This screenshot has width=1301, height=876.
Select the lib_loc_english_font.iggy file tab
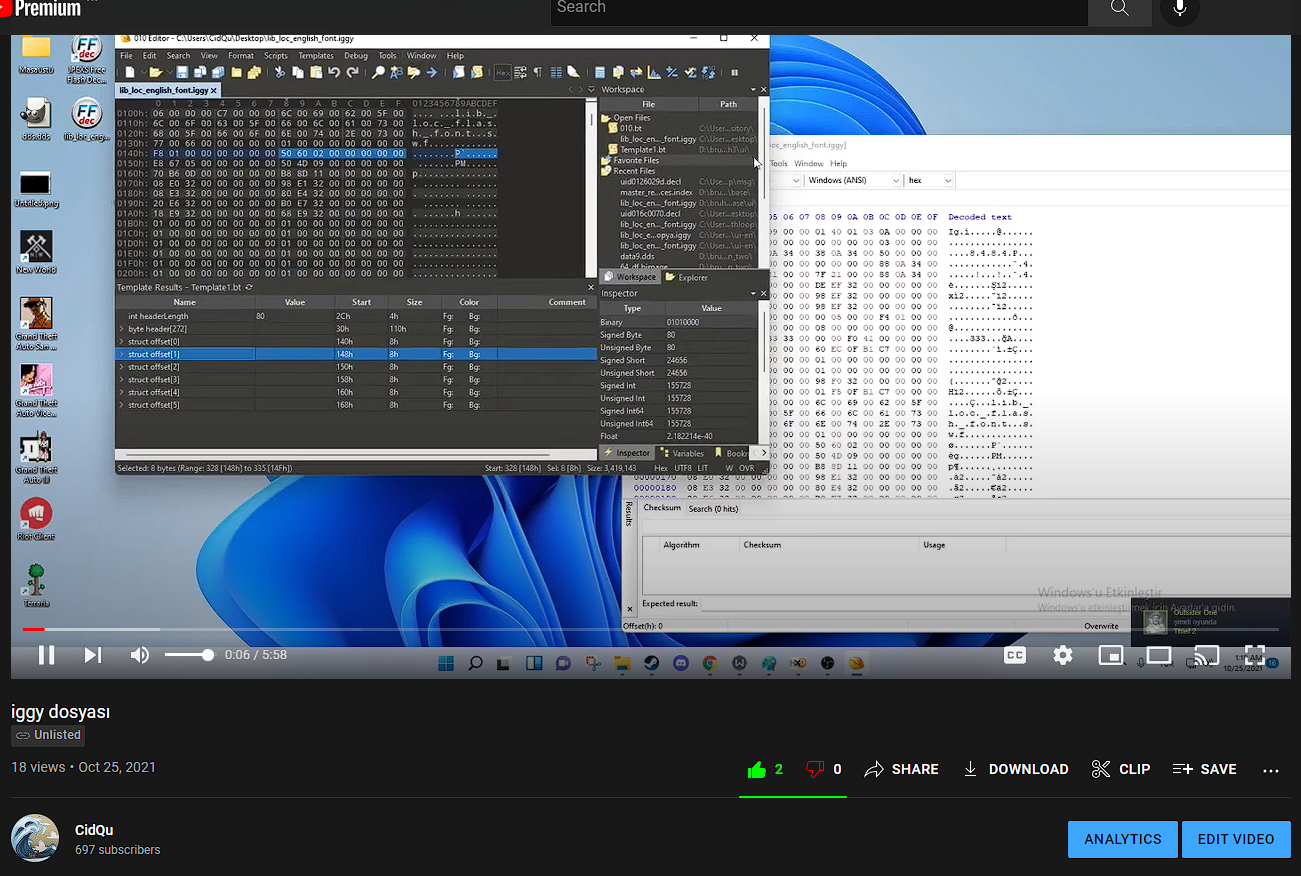pyautogui.click(x=168, y=90)
